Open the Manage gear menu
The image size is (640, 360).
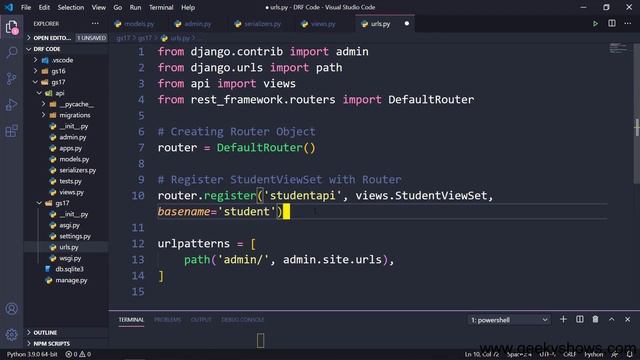[x=11, y=335]
